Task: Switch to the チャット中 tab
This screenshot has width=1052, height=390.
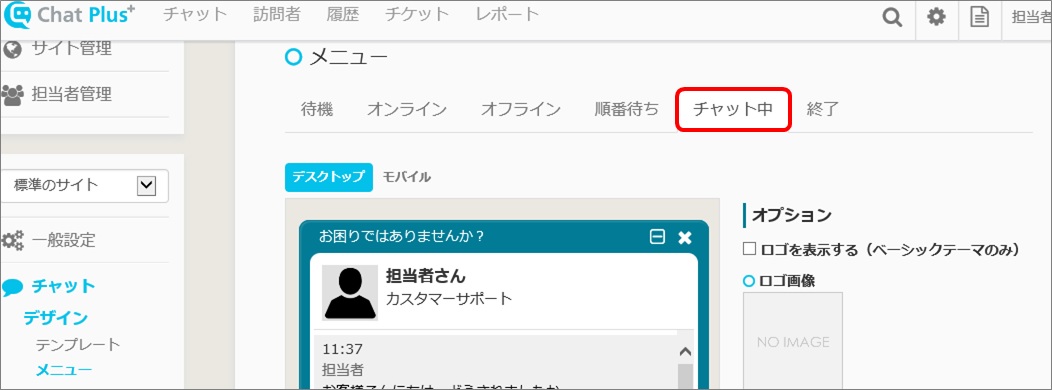Action: click(x=733, y=109)
